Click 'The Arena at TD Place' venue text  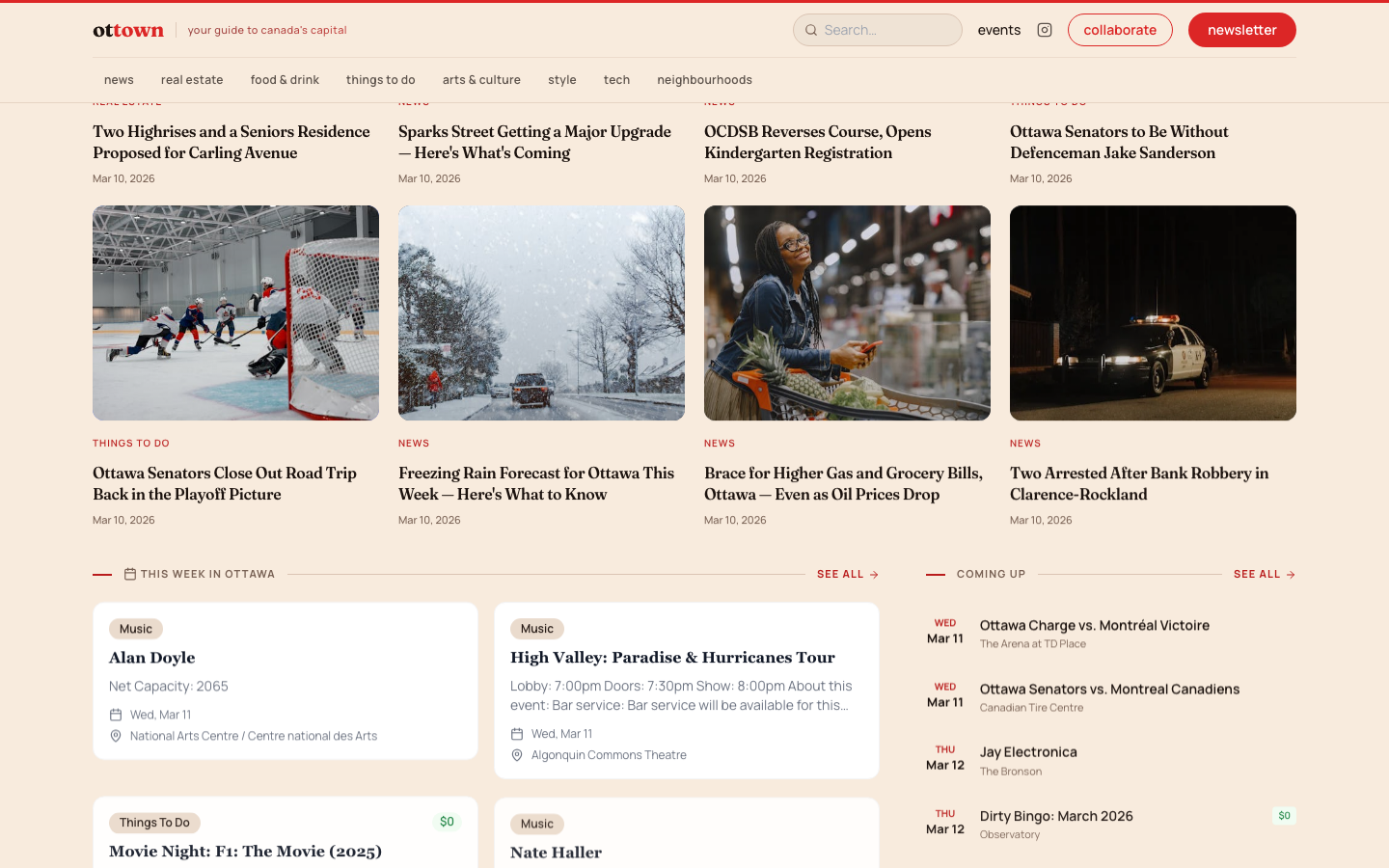[x=1033, y=644]
